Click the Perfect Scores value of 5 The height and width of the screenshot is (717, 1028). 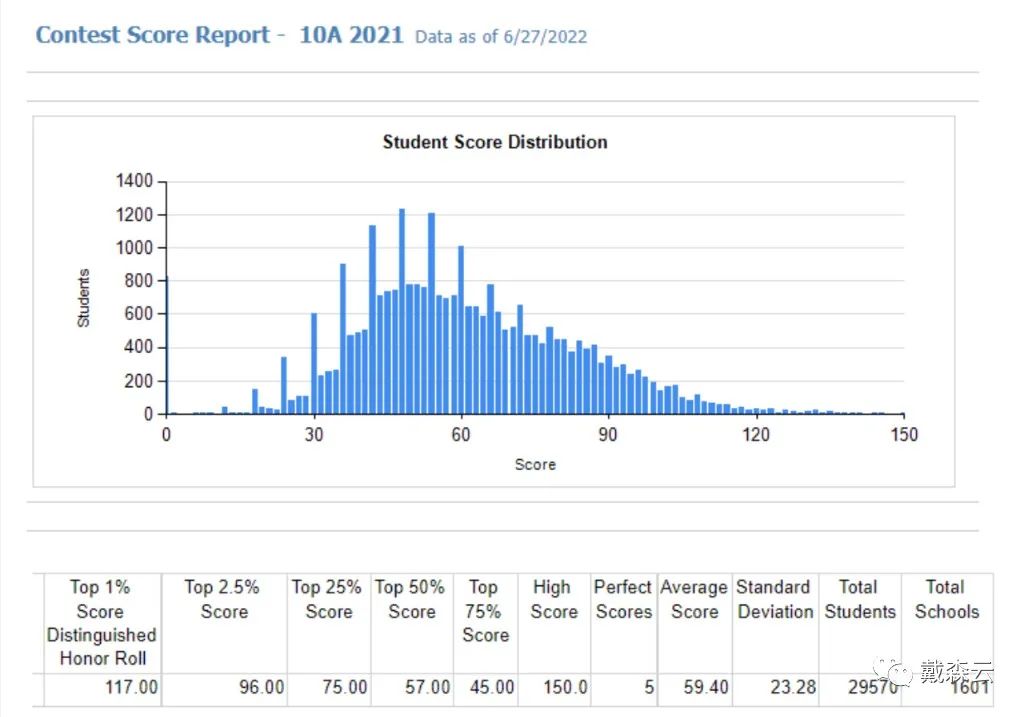648,687
